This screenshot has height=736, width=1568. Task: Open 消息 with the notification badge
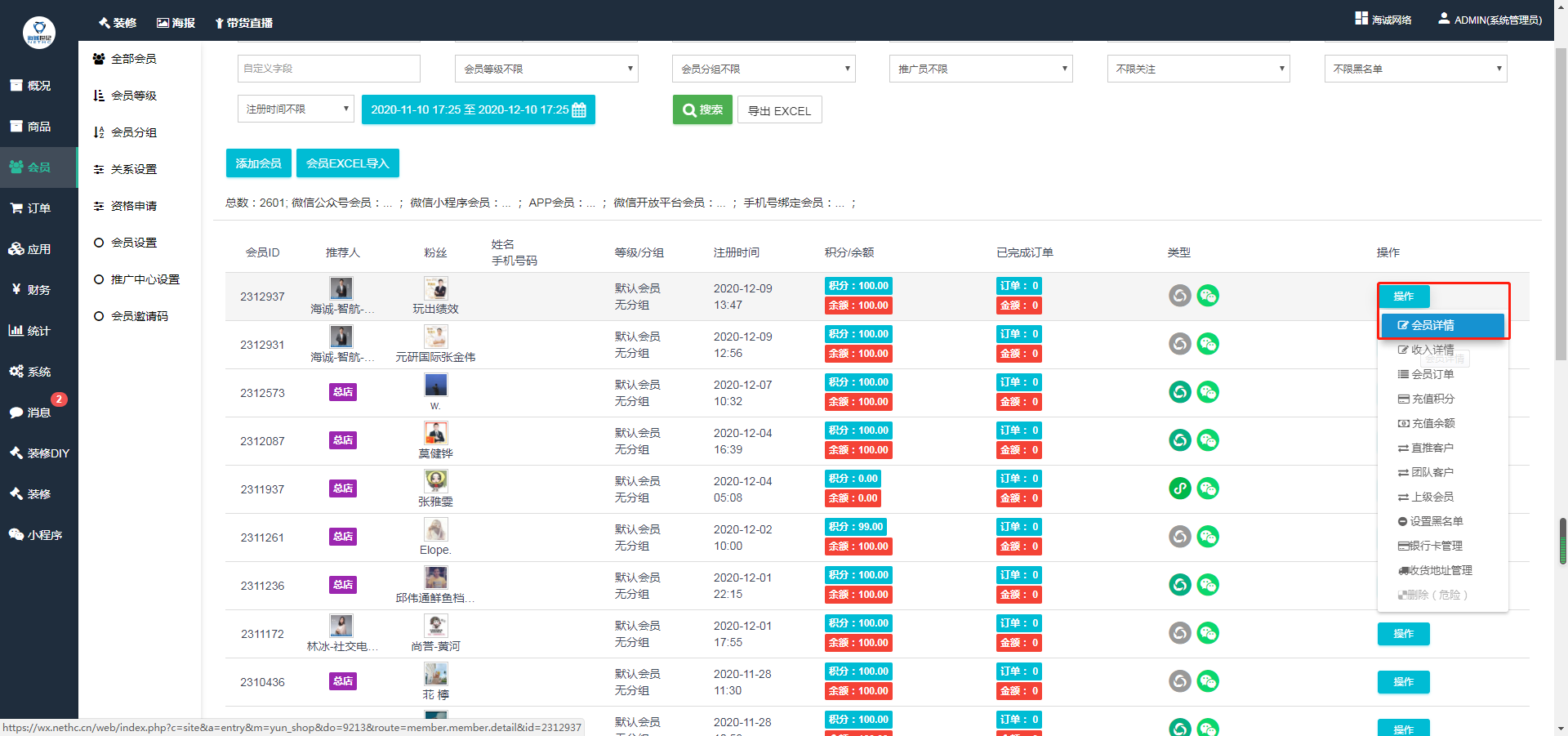(x=38, y=413)
